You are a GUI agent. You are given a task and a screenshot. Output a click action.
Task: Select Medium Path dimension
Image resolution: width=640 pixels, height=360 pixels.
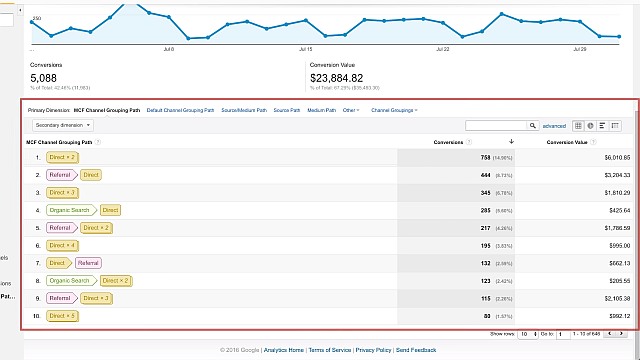point(322,110)
